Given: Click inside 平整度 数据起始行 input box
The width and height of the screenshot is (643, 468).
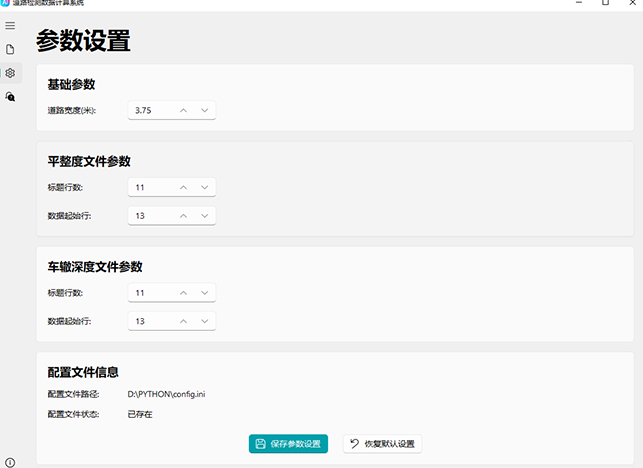Looking at the screenshot, I should click(x=150, y=215).
